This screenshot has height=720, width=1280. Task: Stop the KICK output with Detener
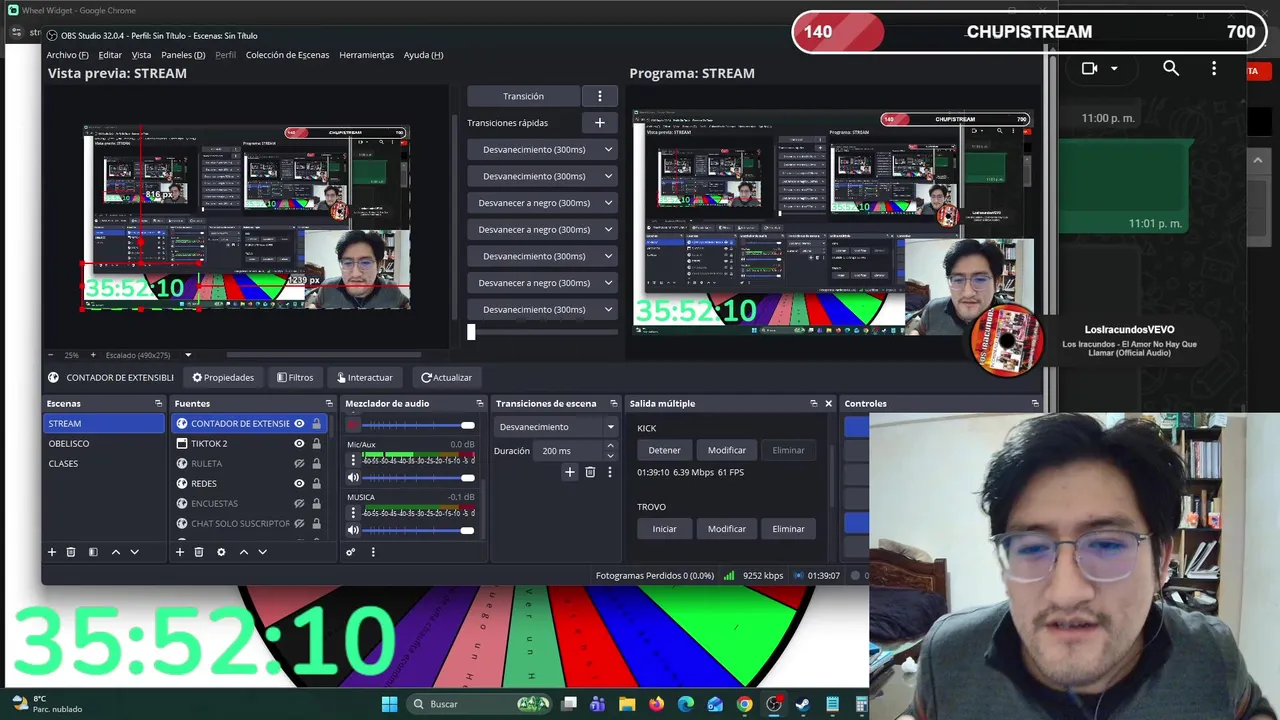[664, 450]
